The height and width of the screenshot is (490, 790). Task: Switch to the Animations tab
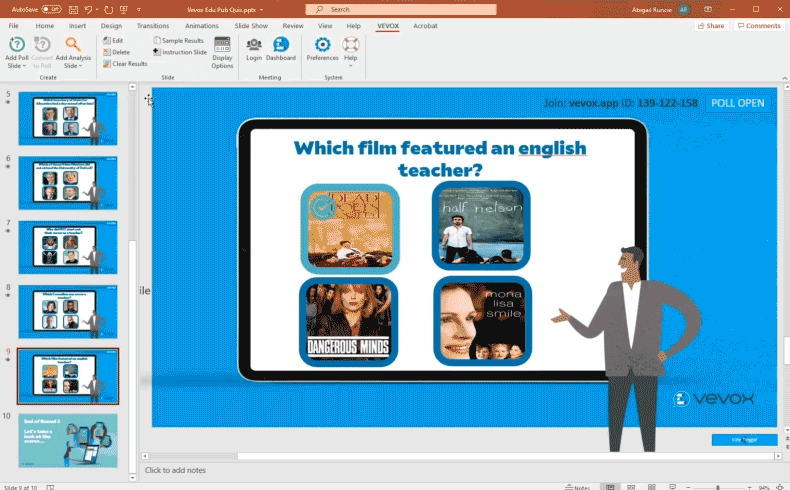pos(202,26)
